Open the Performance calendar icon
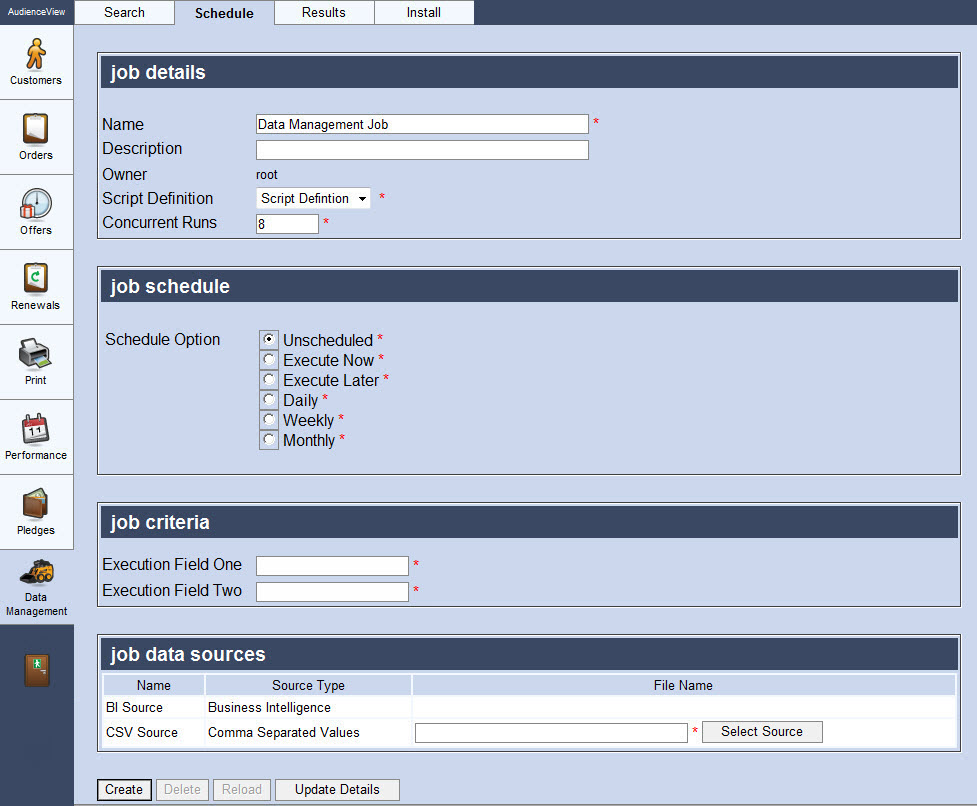The image size is (977, 806). tap(36, 429)
